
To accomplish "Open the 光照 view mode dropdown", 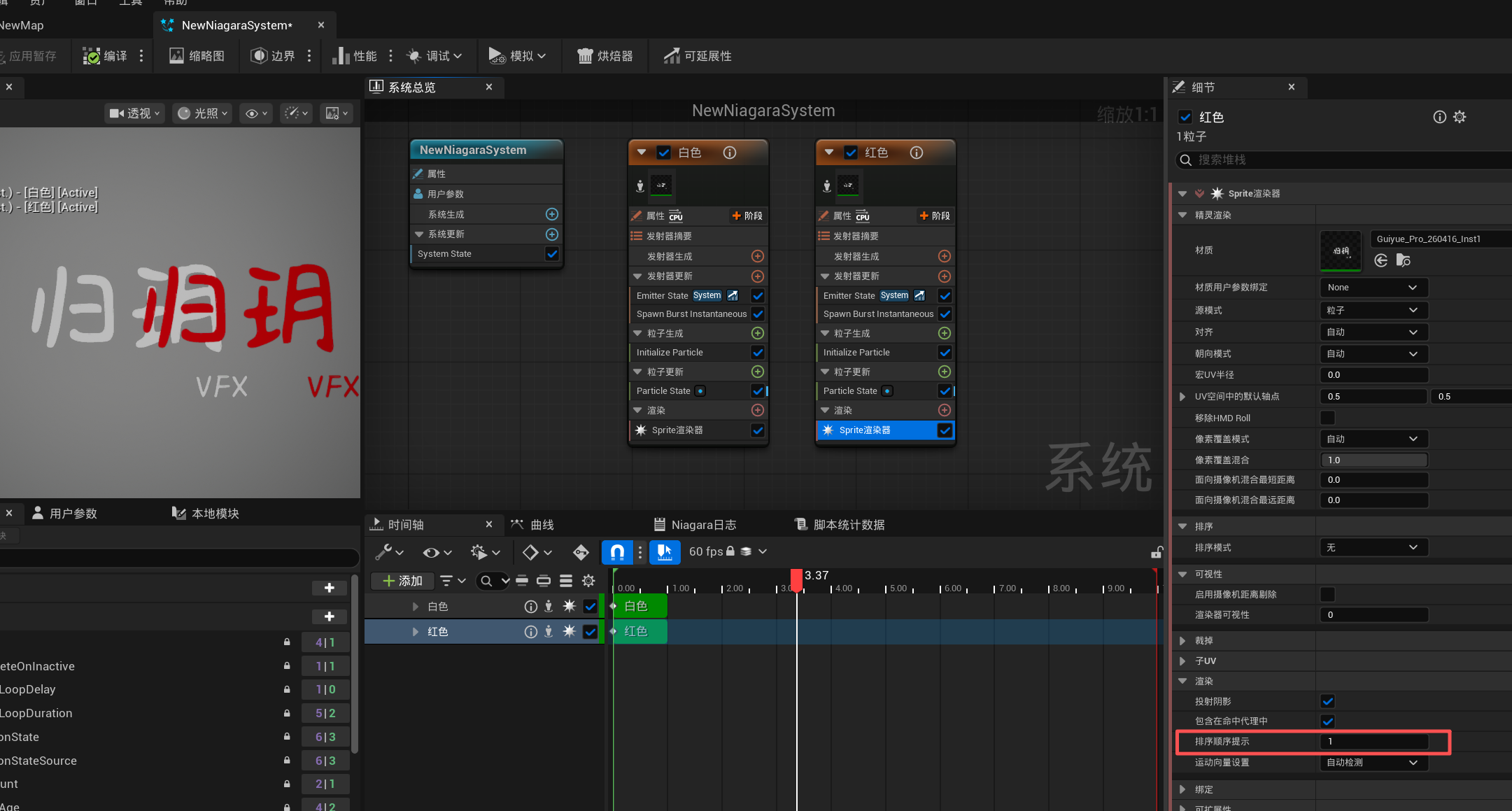I will [x=202, y=113].
